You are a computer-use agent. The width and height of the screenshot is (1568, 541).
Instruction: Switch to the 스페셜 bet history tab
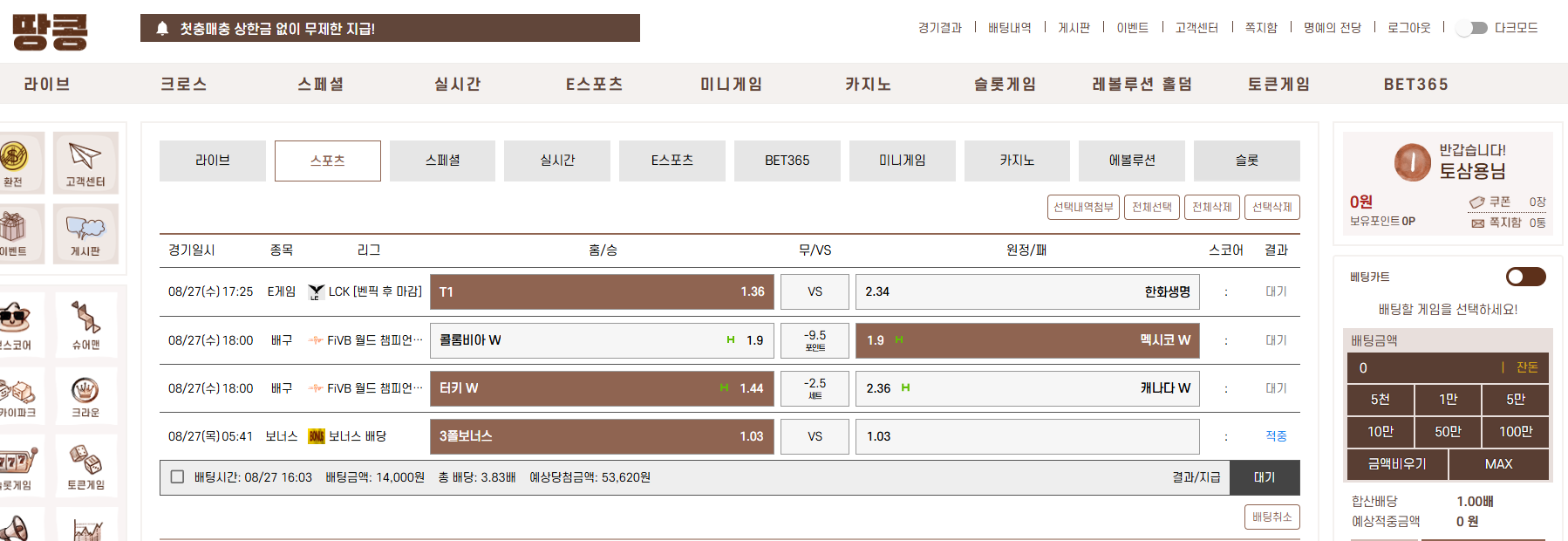(x=443, y=161)
